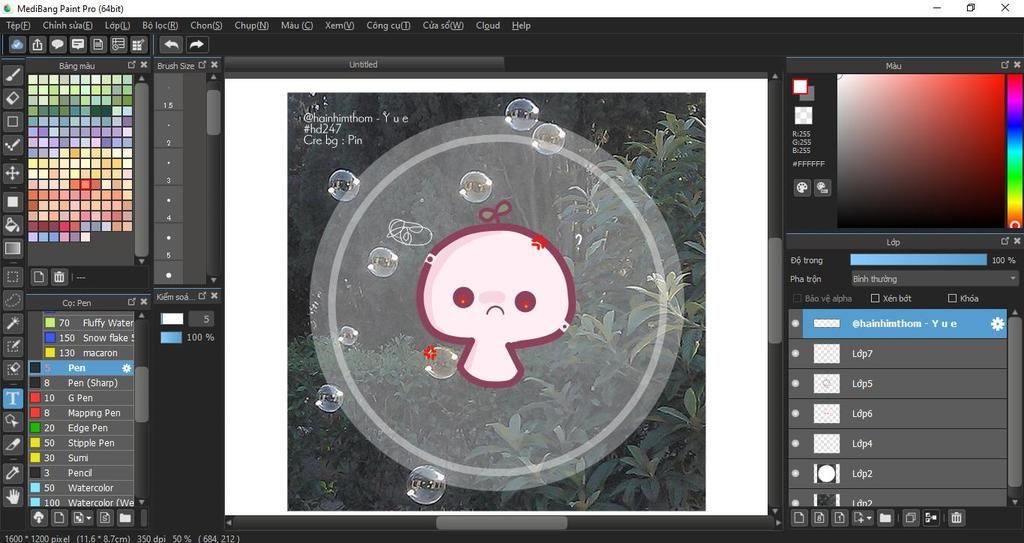Open add brush dropdown in brush panel
1024x543 pixels.
88,518
